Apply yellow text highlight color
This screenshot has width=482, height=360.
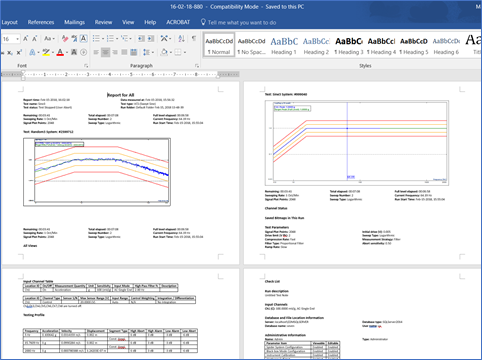[x=46, y=52]
